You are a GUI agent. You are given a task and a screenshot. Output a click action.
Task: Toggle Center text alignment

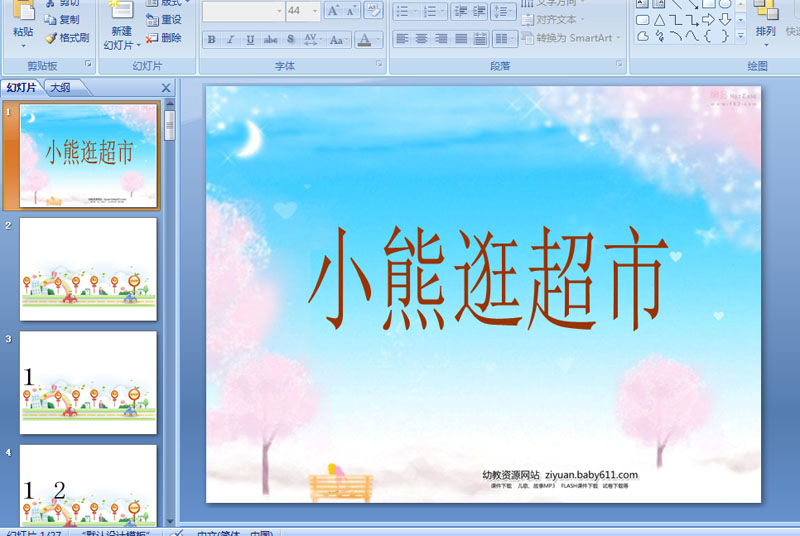pos(421,39)
